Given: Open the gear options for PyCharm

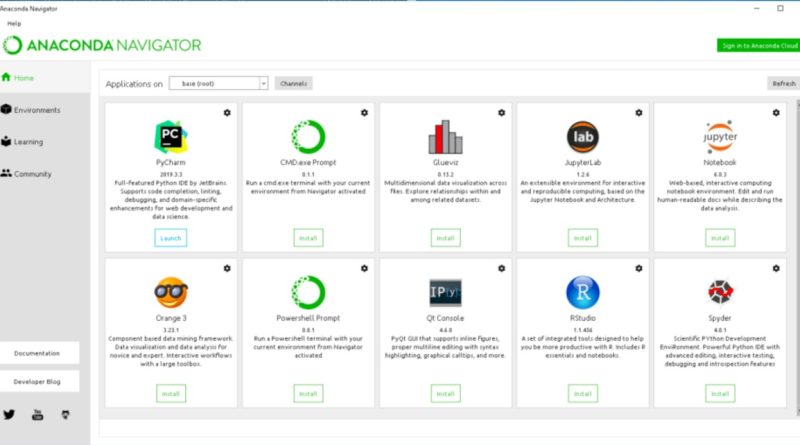Looking at the screenshot, I should 227,113.
